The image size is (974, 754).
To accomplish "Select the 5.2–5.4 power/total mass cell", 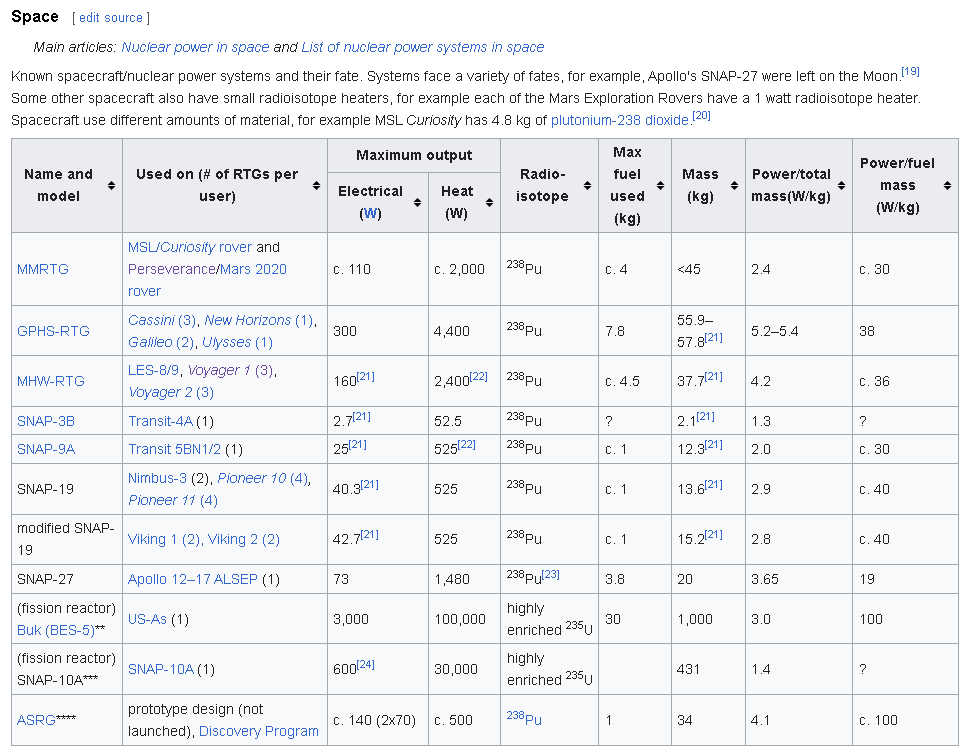I will (799, 331).
